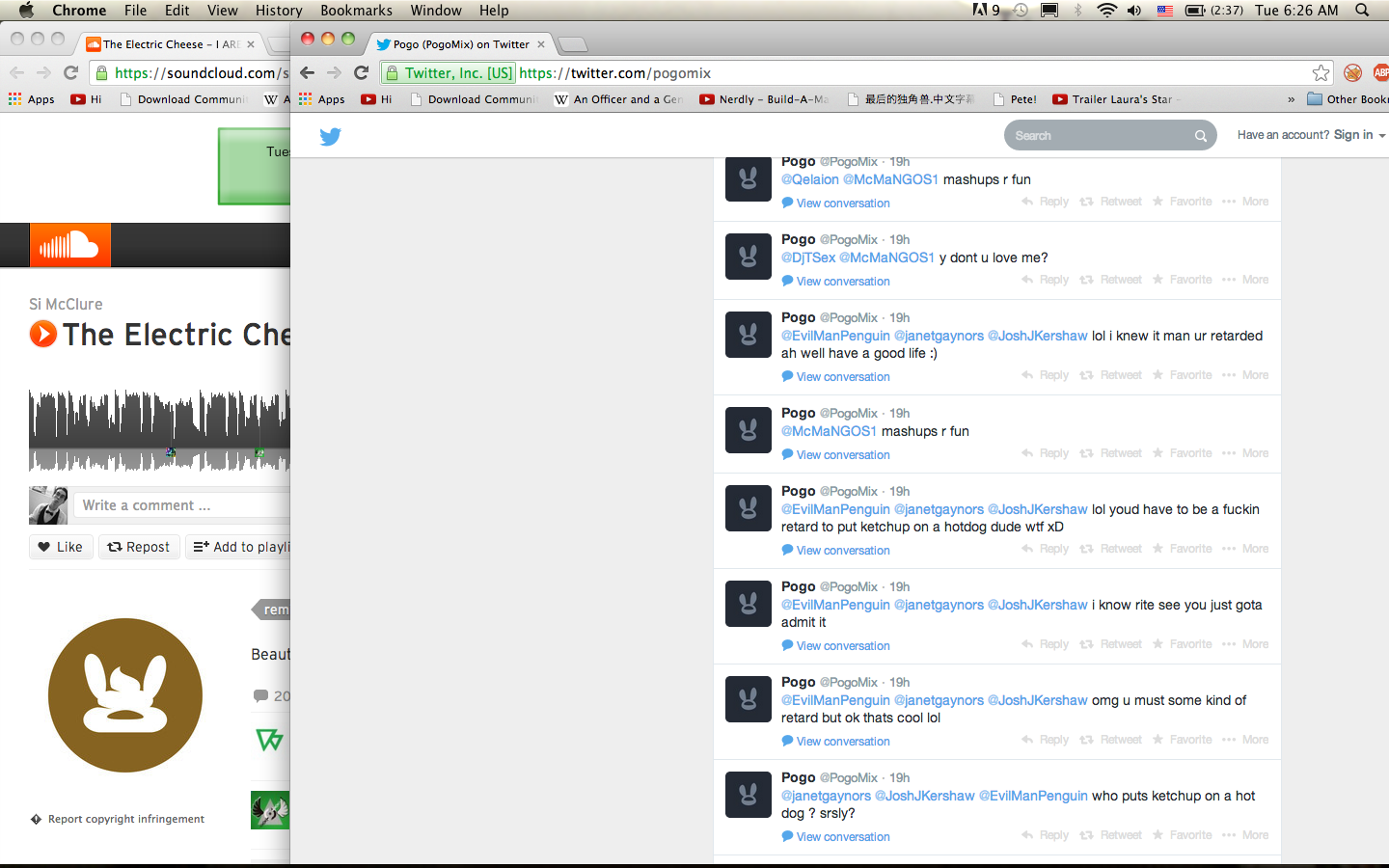Open Spotlight search in menu bar

click(1362, 11)
